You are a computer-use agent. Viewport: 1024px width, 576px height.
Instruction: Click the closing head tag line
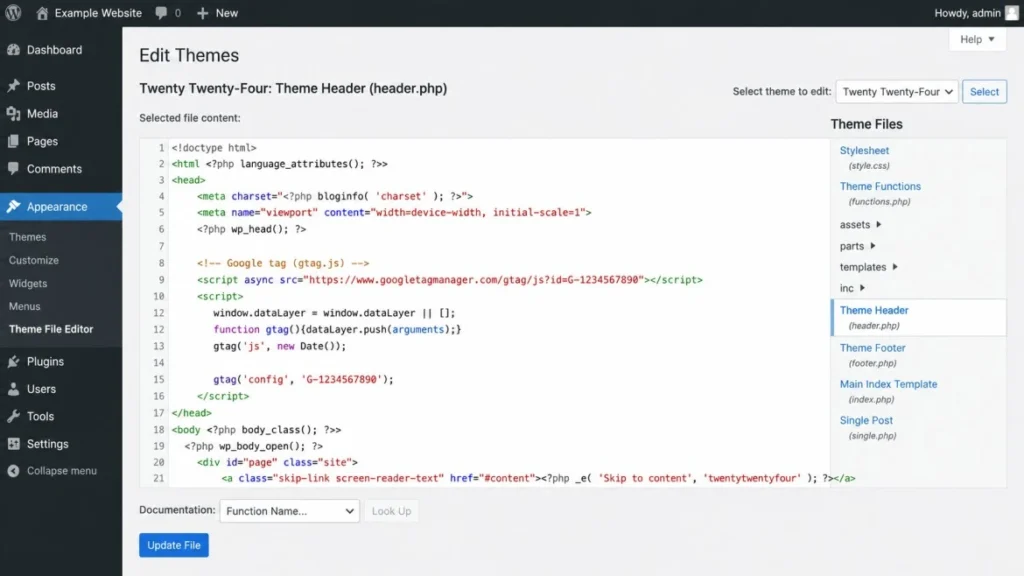tap(191, 413)
